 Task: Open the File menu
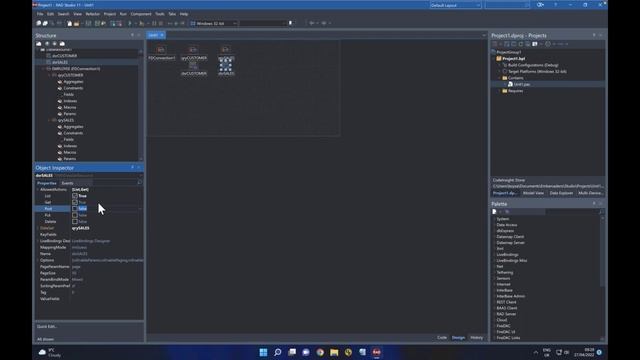point(40,14)
